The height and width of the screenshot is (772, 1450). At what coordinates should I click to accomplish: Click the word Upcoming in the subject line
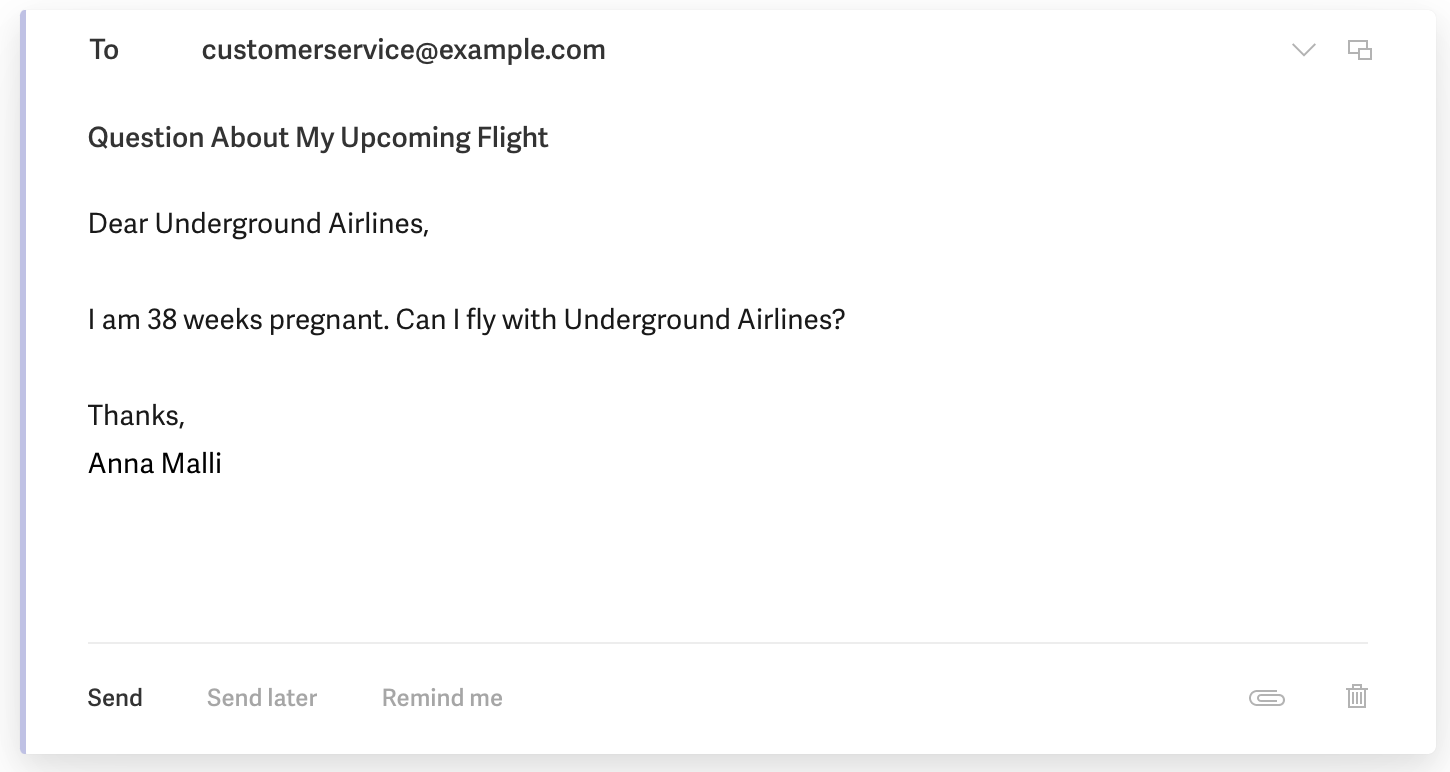[399, 137]
